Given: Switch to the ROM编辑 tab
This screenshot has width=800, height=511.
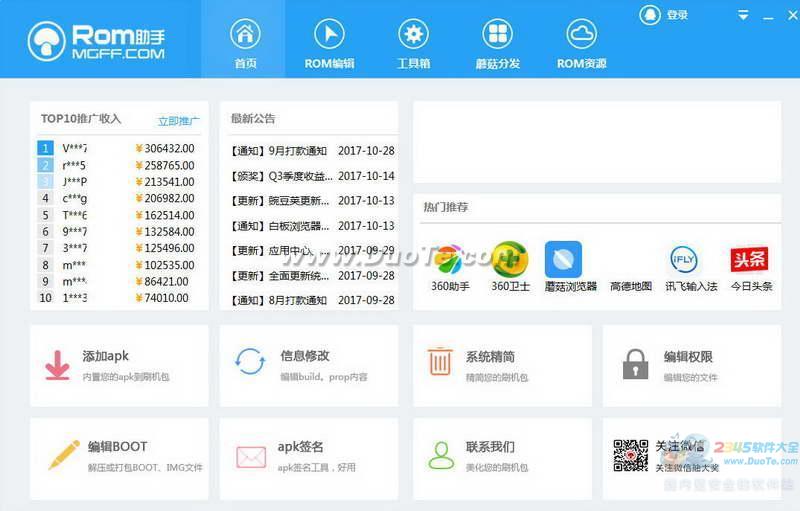Looking at the screenshot, I should pyautogui.click(x=329, y=44).
